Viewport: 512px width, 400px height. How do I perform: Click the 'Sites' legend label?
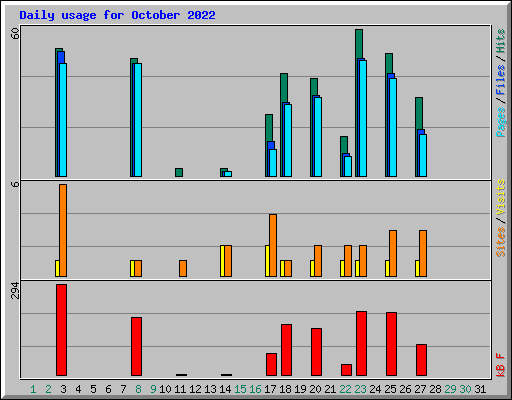coord(501,242)
